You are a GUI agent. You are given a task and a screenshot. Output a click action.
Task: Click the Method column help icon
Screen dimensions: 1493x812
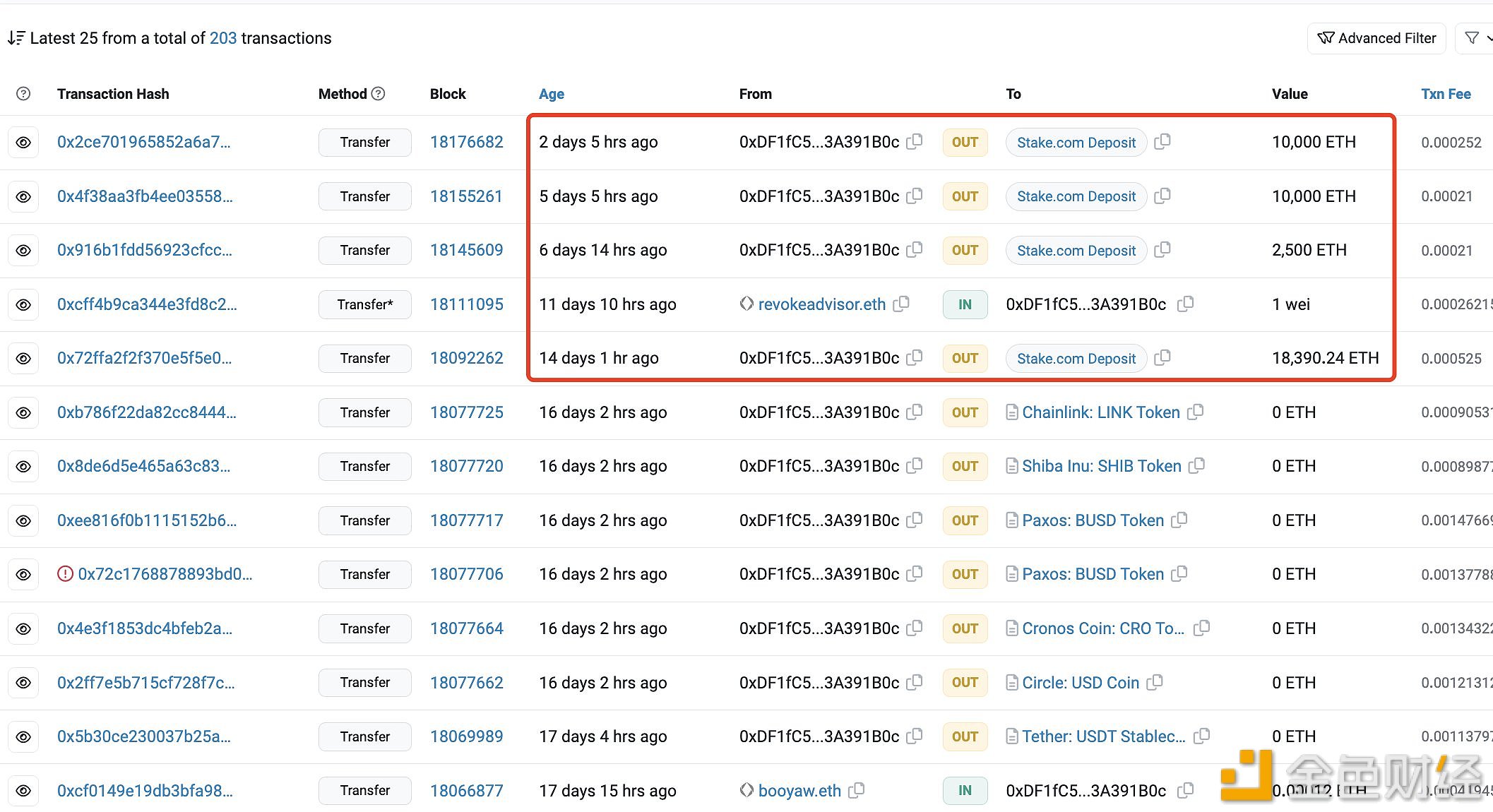[379, 93]
